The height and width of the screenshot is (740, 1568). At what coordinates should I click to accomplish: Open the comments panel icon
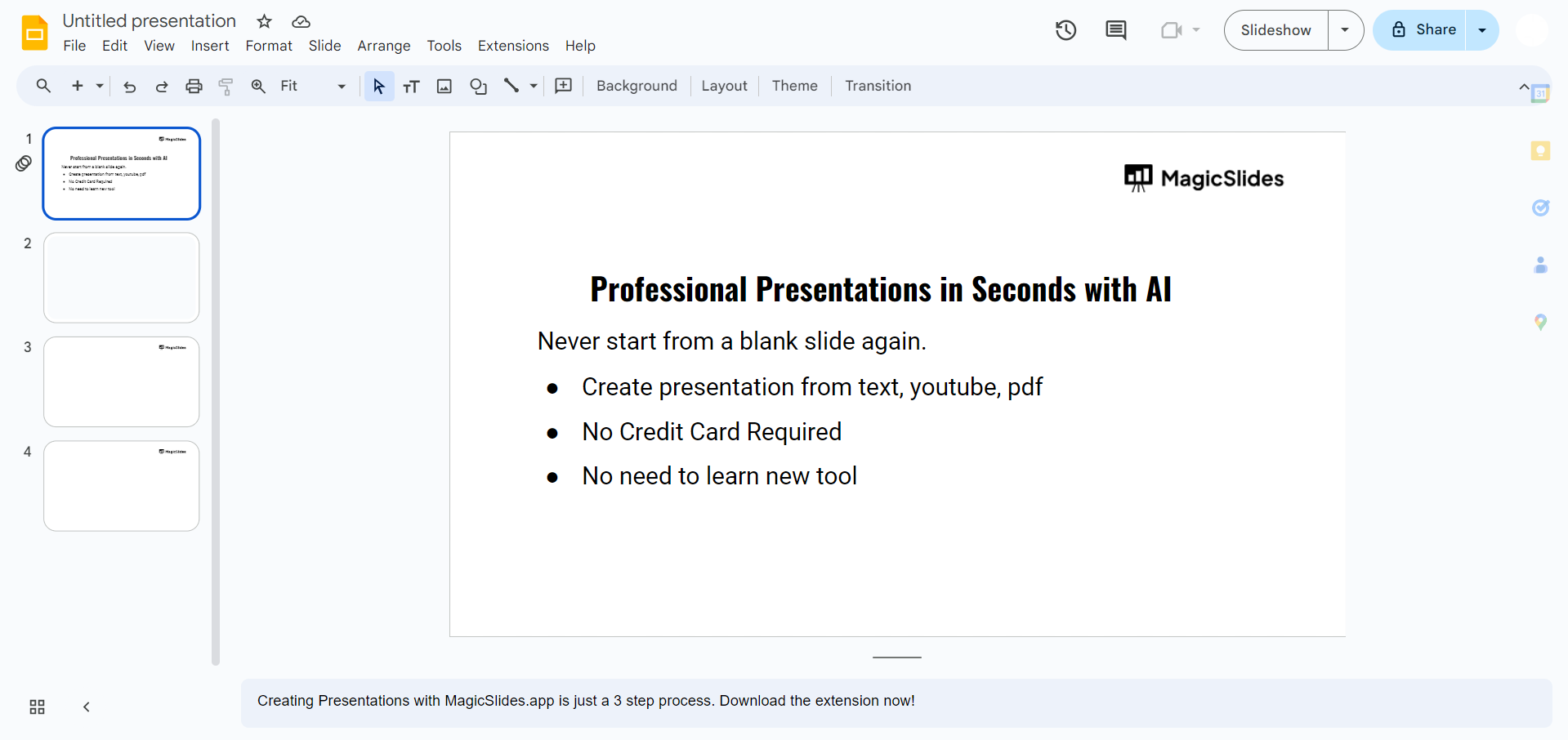(1115, 30)
